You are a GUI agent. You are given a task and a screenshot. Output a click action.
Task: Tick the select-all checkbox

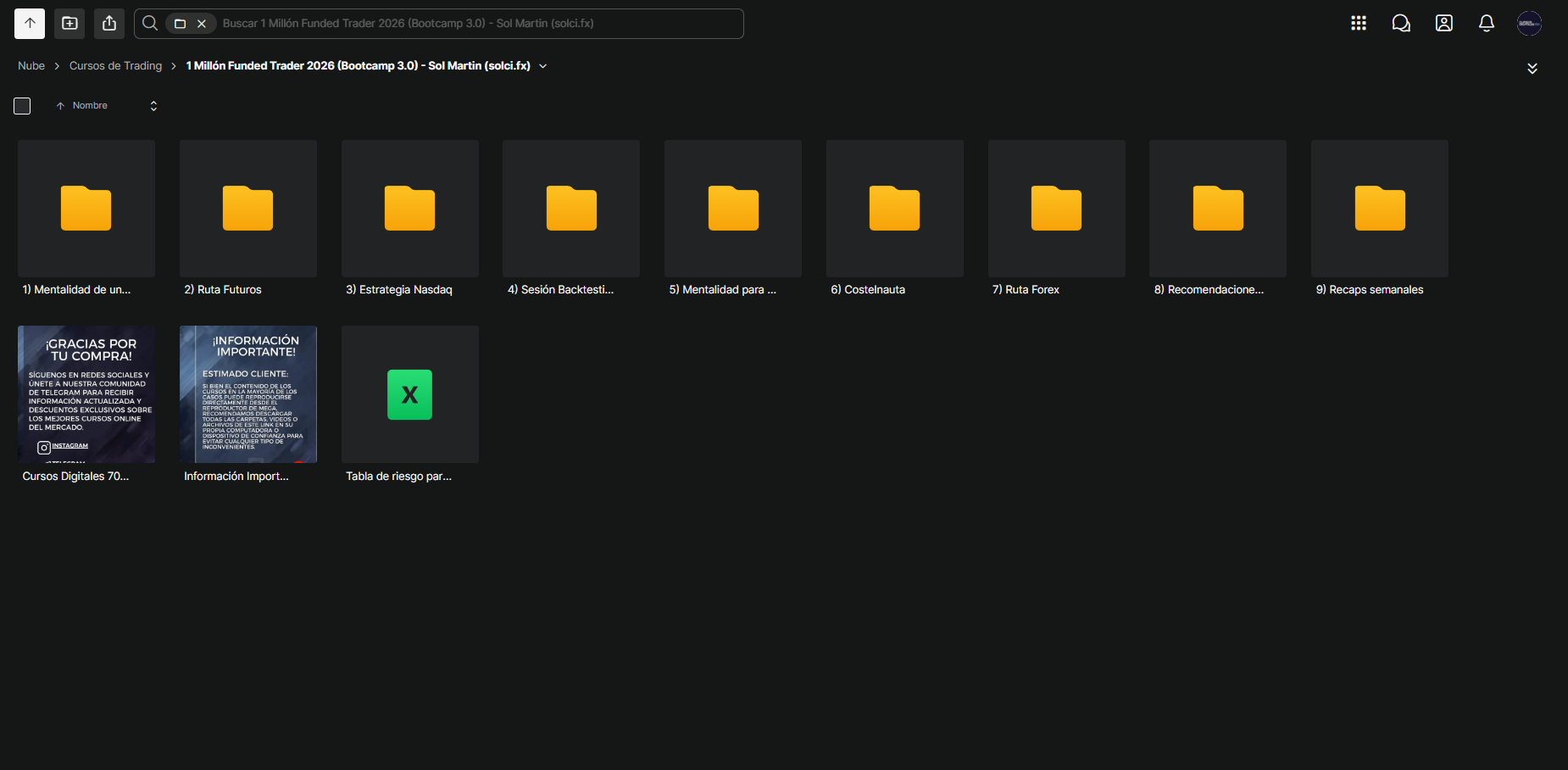tap(22, 106)
